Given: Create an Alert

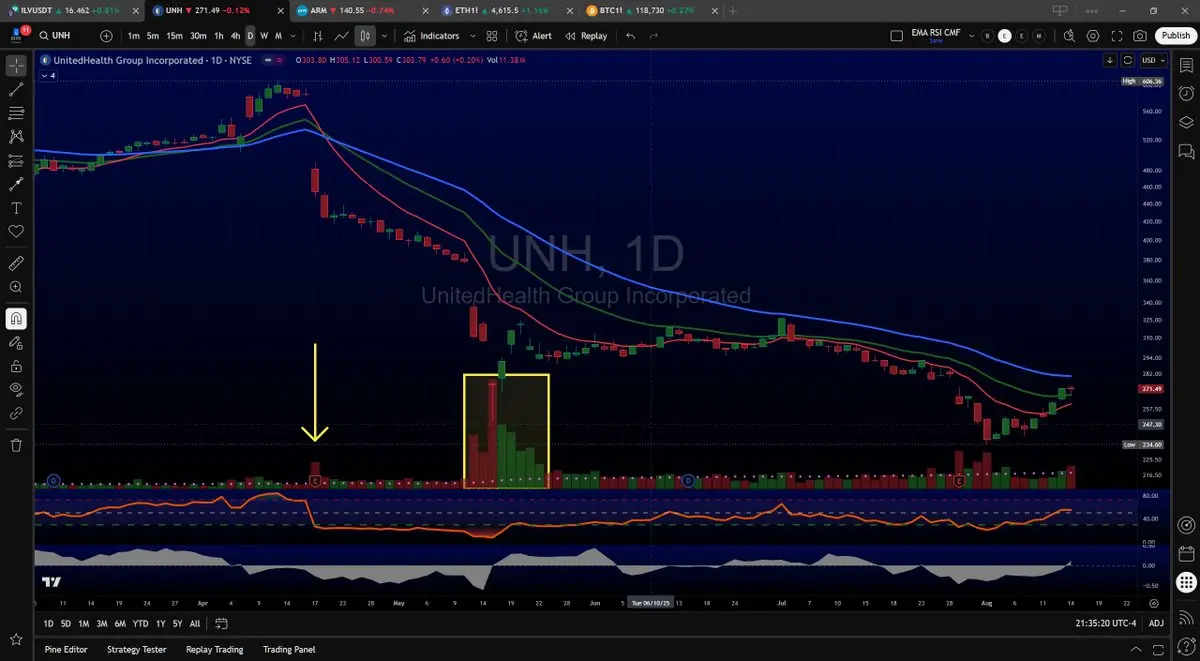Looking at the screenshot, I should pyautogui.click(x=533, y=36).
